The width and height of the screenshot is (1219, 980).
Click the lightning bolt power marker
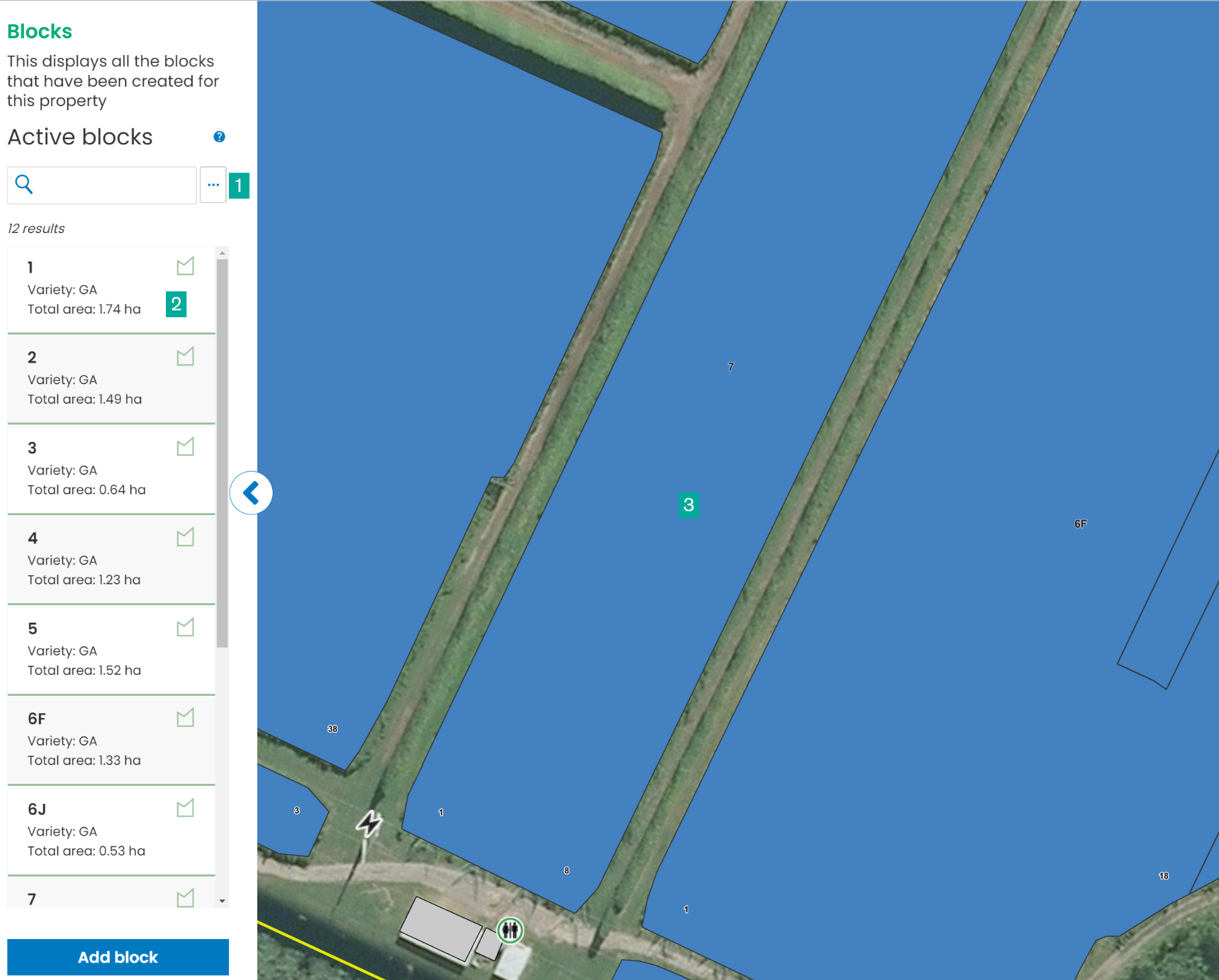point(369,823)
